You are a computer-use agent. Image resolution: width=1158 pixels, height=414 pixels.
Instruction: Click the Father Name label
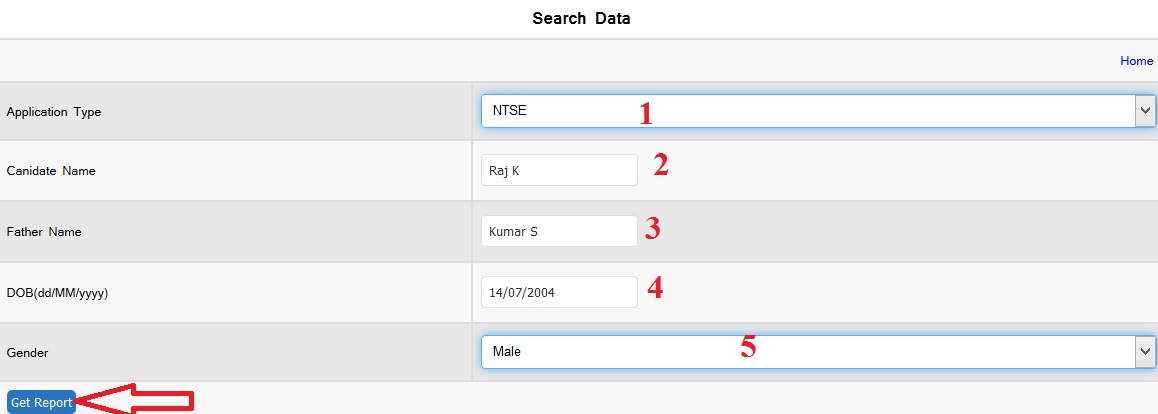click(44, 232)
